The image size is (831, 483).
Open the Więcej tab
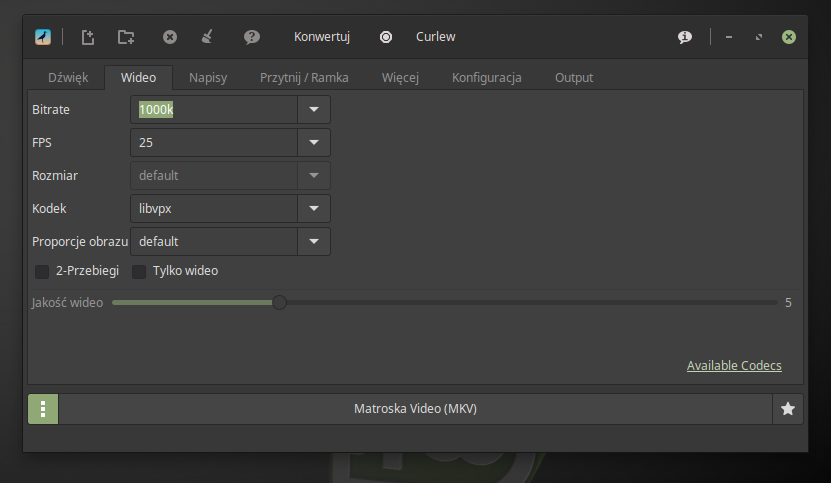(400, 77)
